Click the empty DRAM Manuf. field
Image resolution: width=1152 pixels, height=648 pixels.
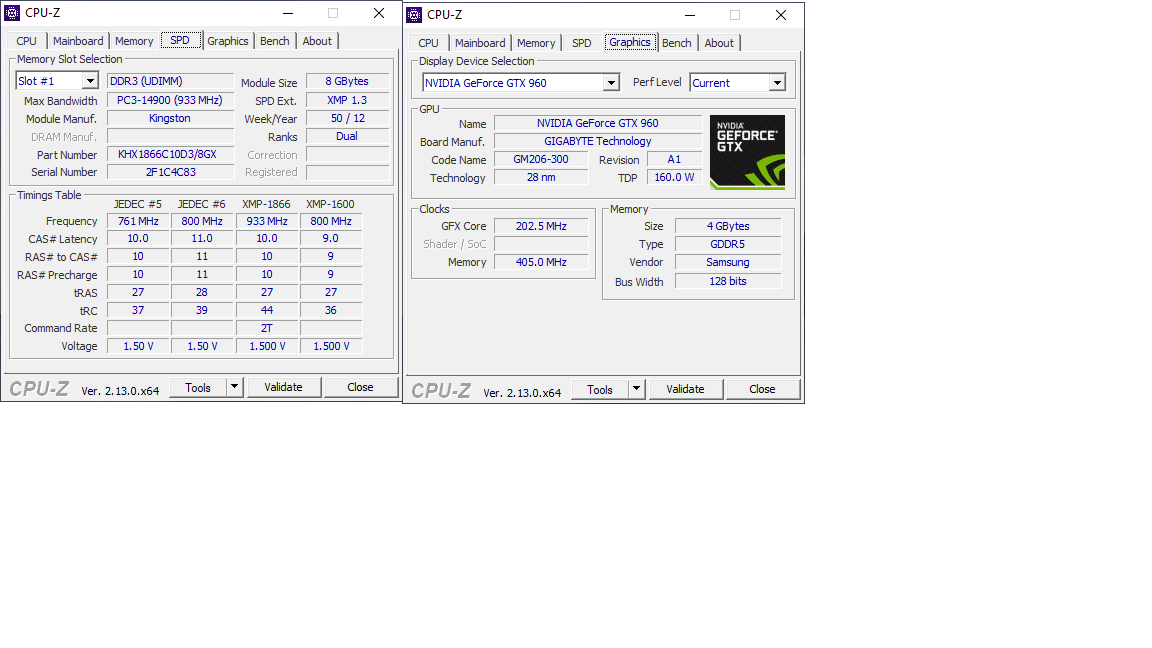(170, 136)
